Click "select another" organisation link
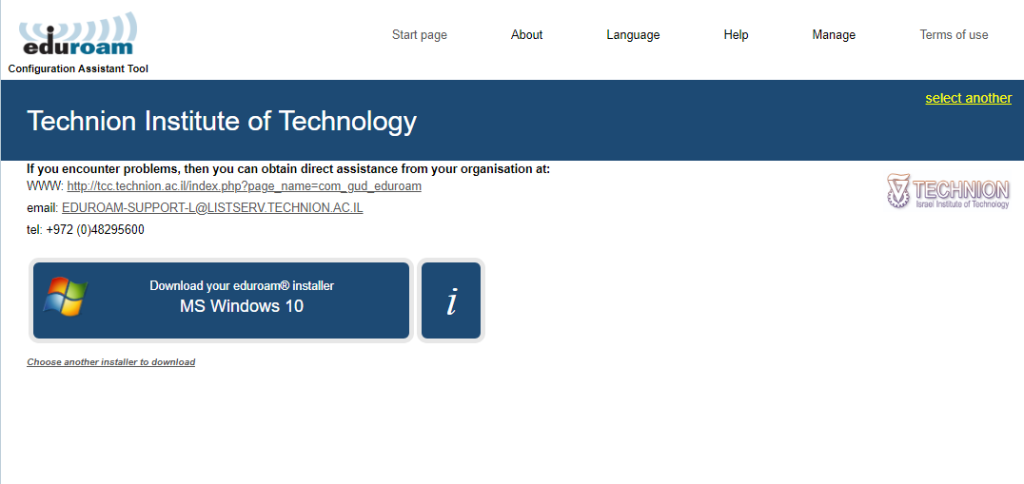The width and height of the screenshot is (1024, 484). pos(968,98)
